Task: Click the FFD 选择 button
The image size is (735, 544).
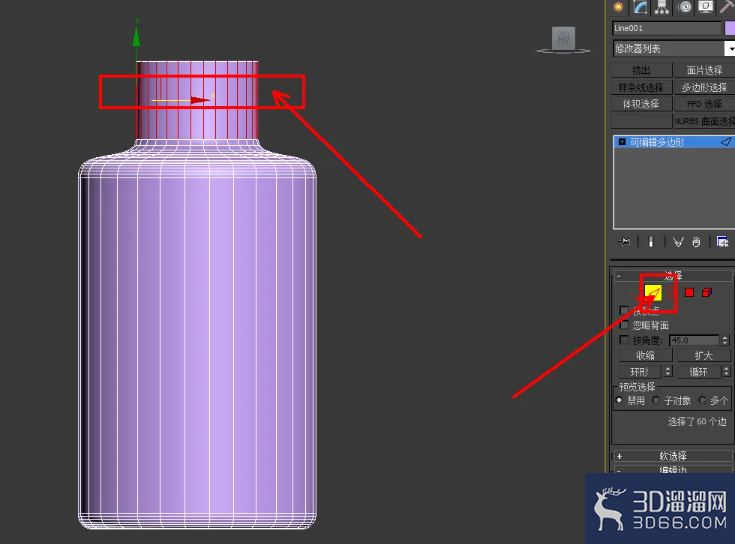Action: tap(704, 104)
